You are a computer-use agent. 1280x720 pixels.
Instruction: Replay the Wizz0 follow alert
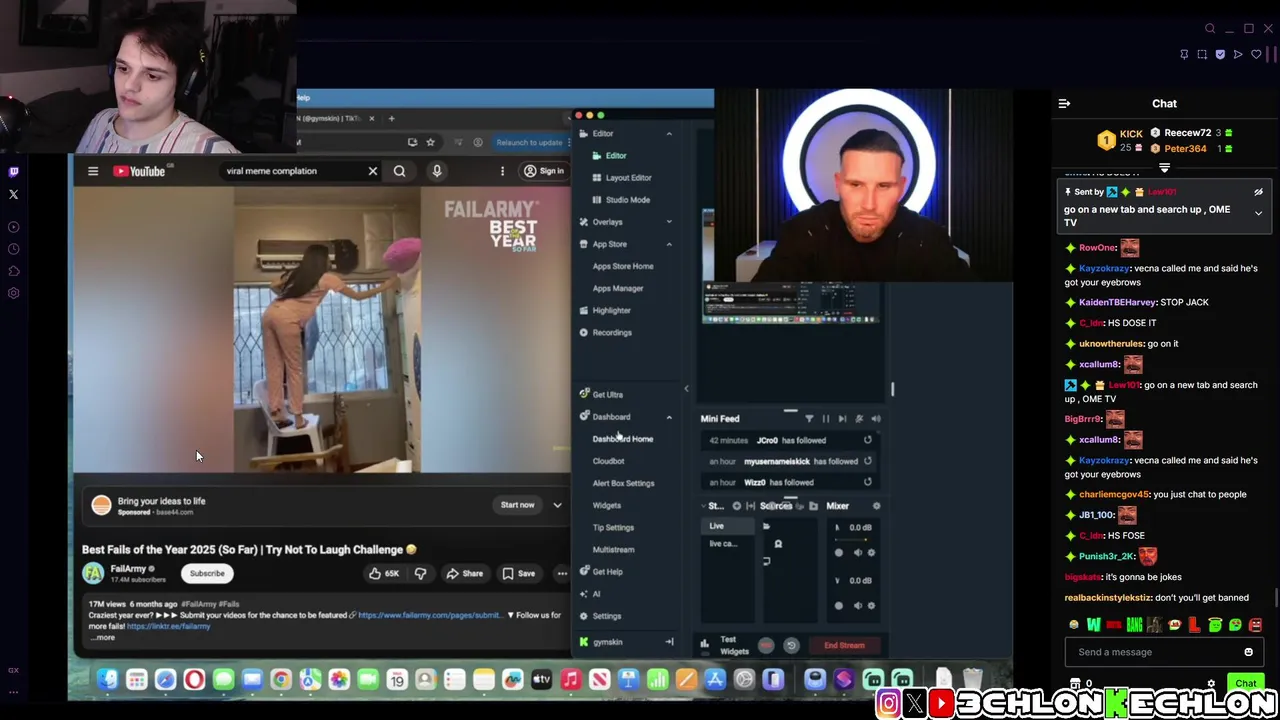click(867, 482)
